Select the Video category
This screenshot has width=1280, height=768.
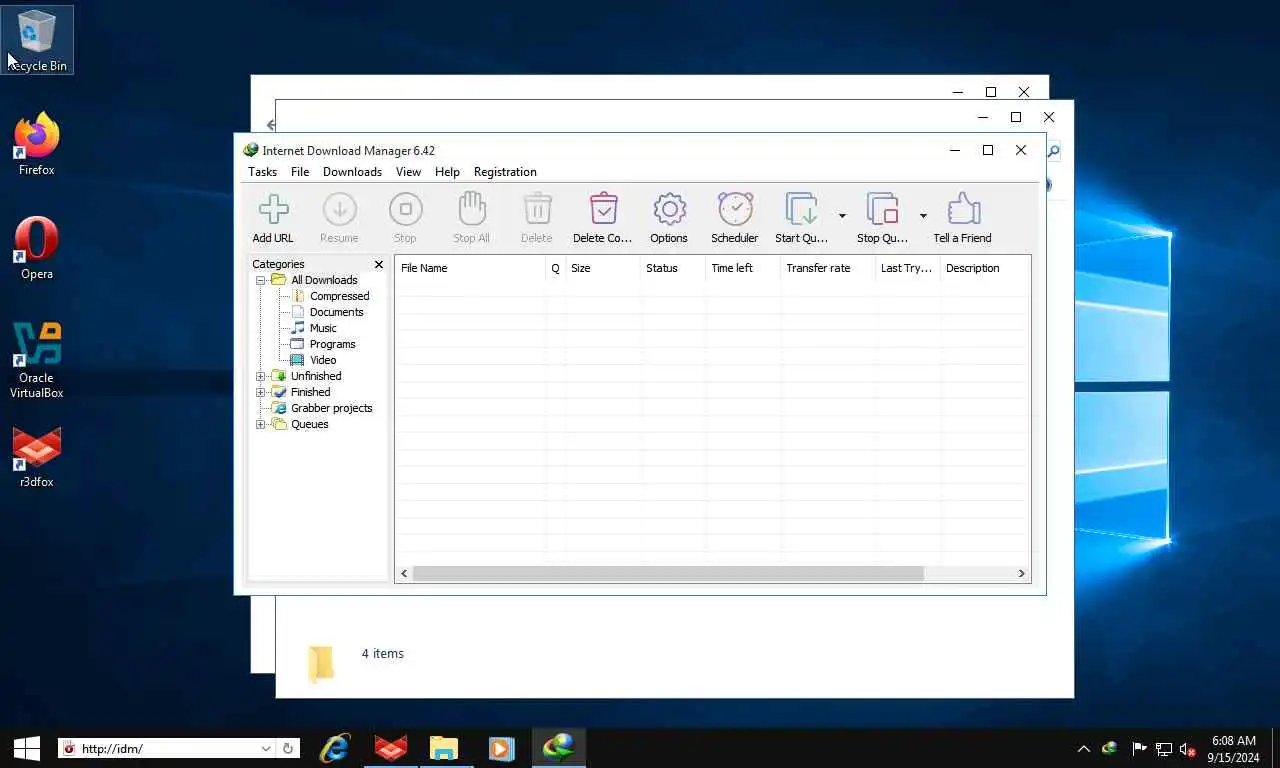[323, 360]
